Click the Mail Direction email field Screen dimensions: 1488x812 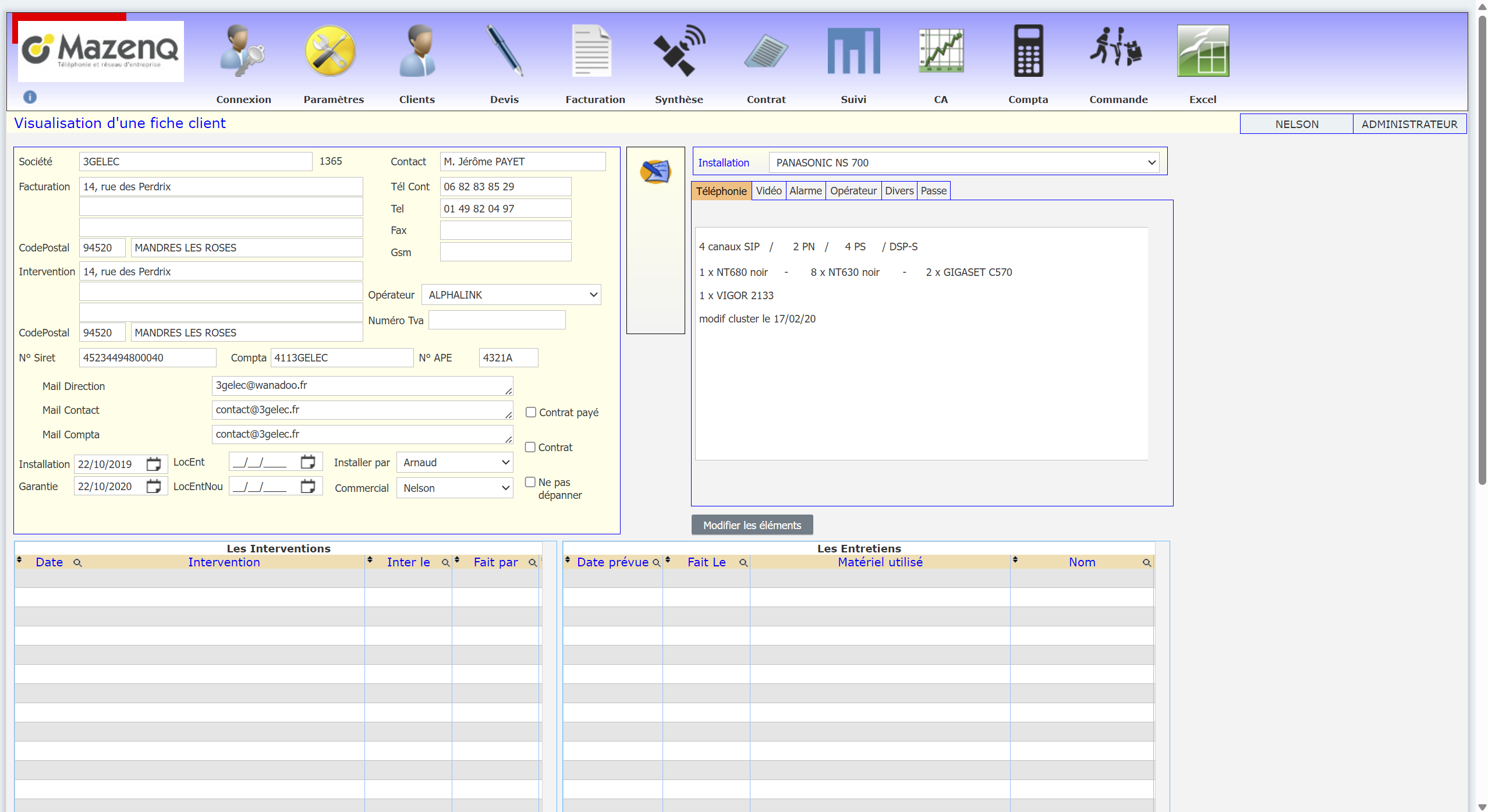[x=362, y=385]
